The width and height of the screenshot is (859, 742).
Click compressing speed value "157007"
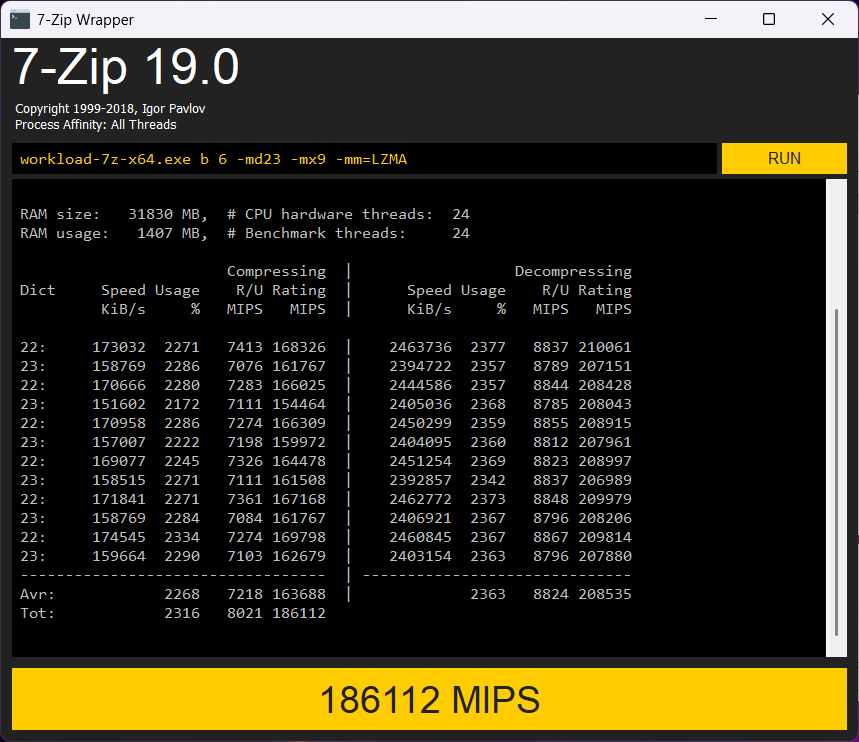coord(119,442)
